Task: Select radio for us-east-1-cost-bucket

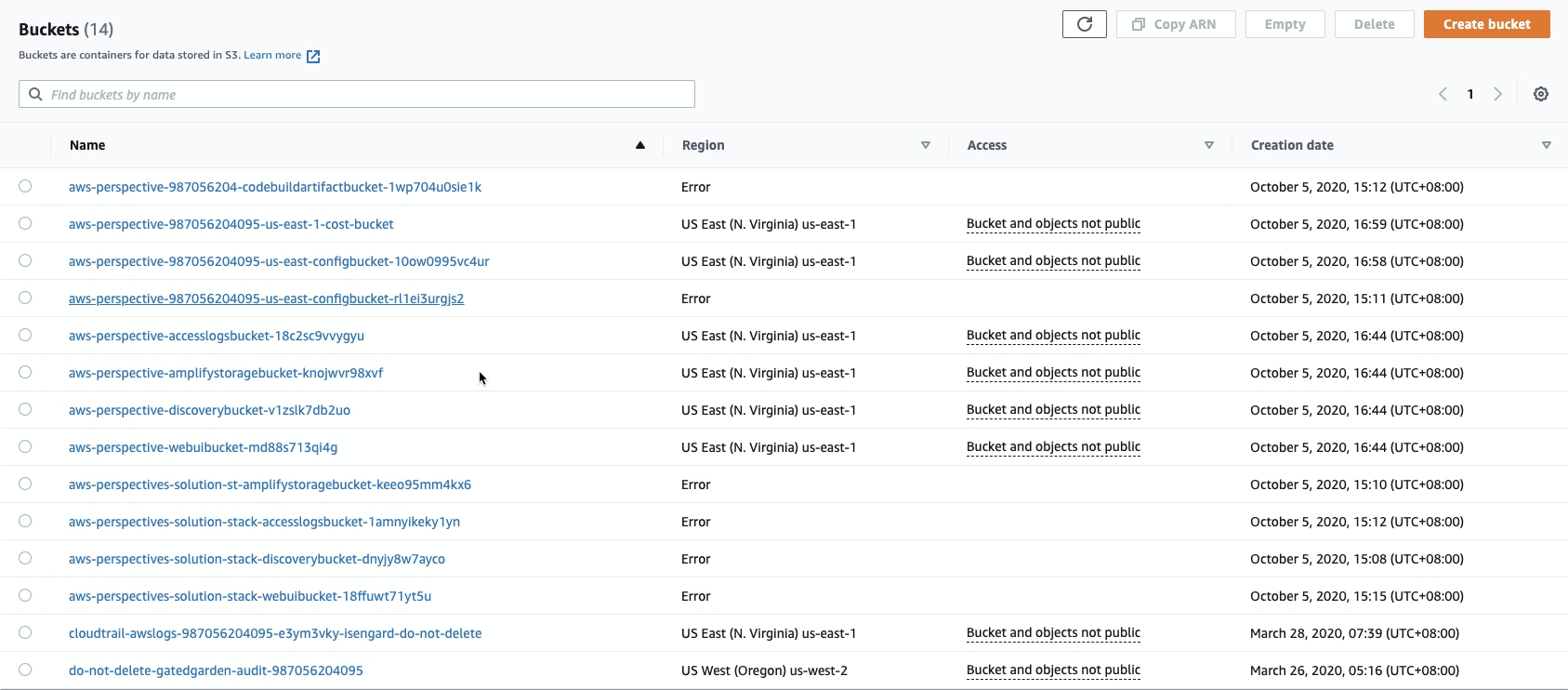Action: 25,223
